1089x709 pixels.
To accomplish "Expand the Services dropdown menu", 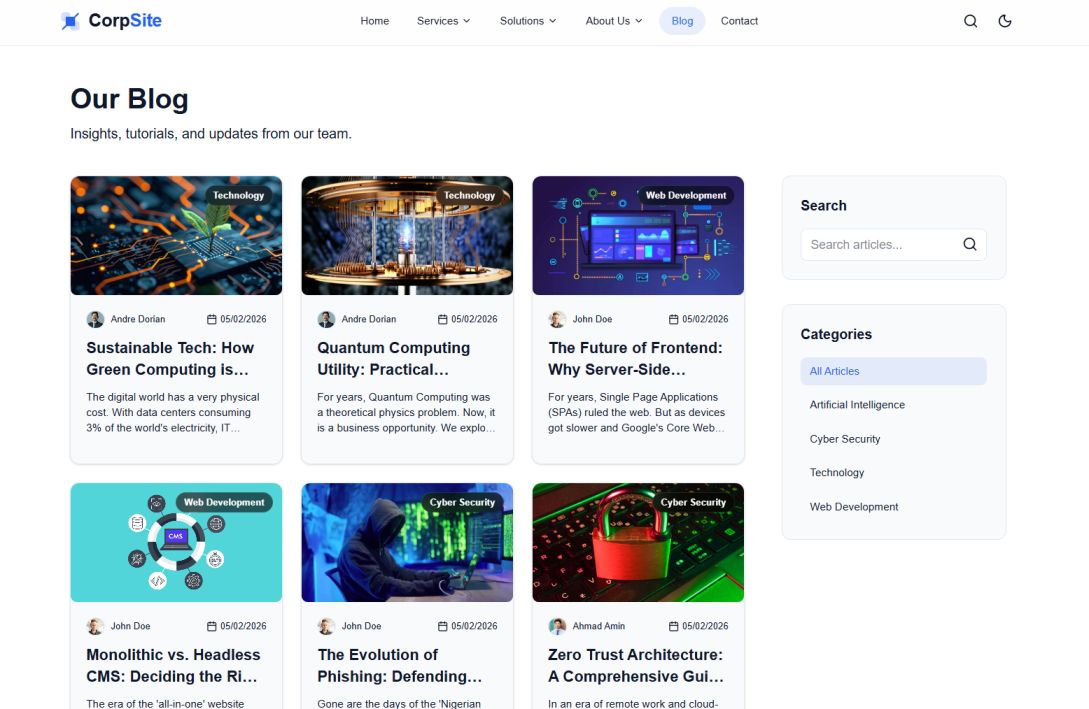I will pyautogui.click(x=443, y=20).
